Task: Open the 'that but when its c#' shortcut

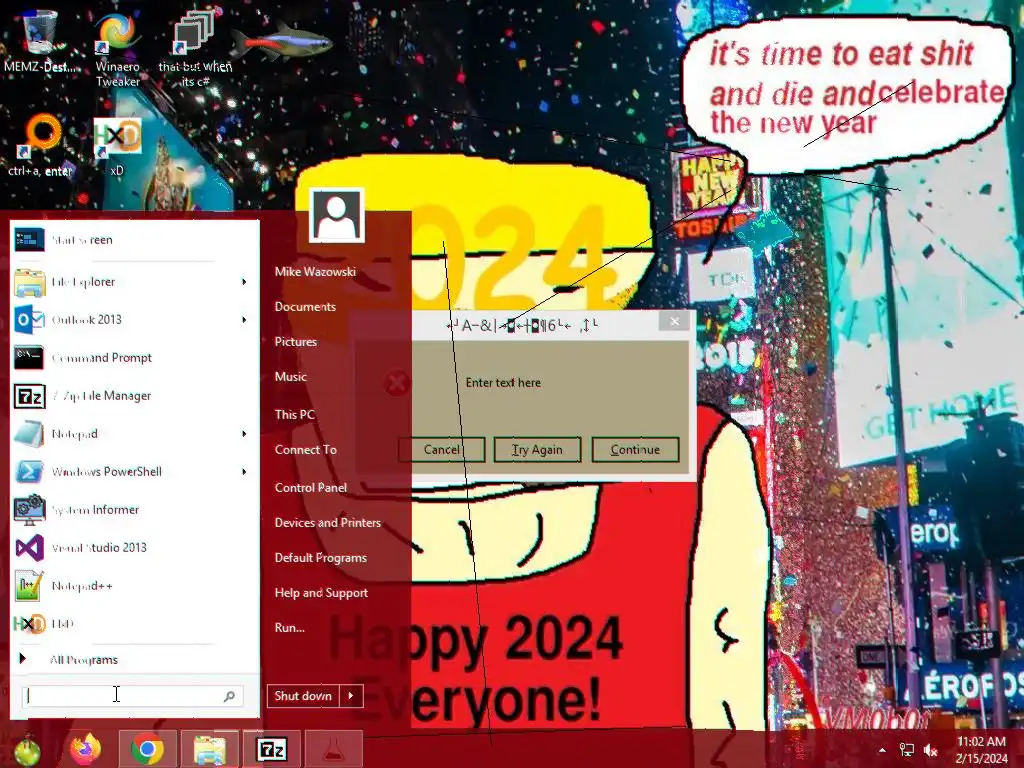Action: tap(195, 49)
